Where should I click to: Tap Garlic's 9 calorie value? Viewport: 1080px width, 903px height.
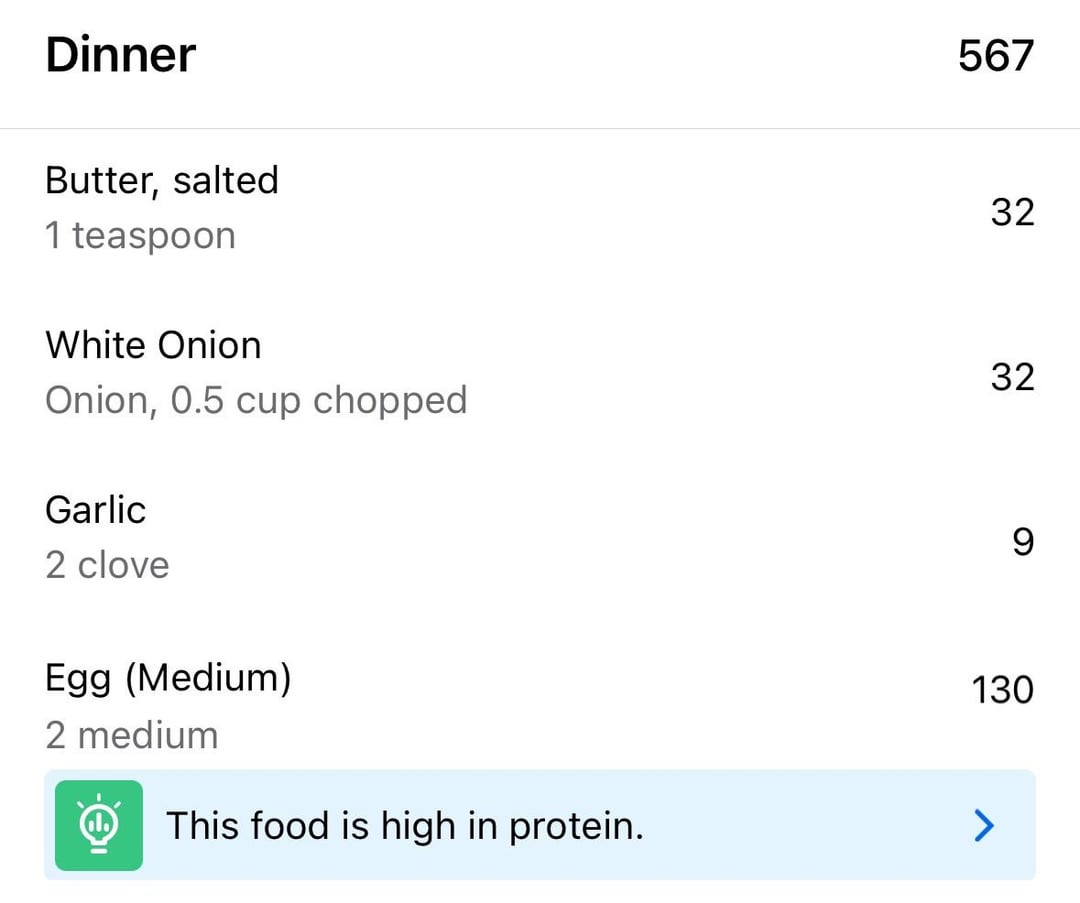pyautogui.click(x=1024, y=542)
